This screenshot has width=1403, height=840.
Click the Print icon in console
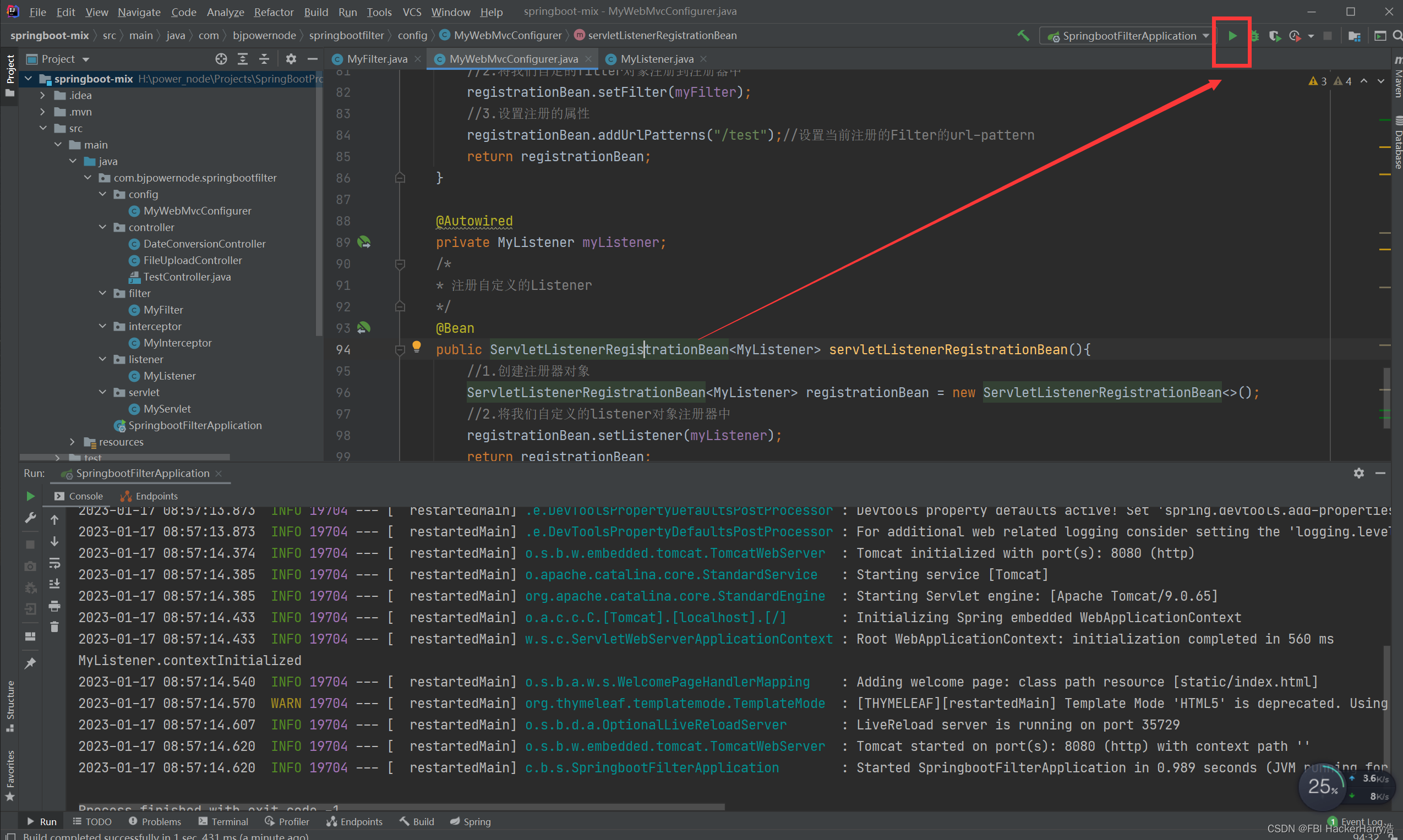tap(54, 606)
